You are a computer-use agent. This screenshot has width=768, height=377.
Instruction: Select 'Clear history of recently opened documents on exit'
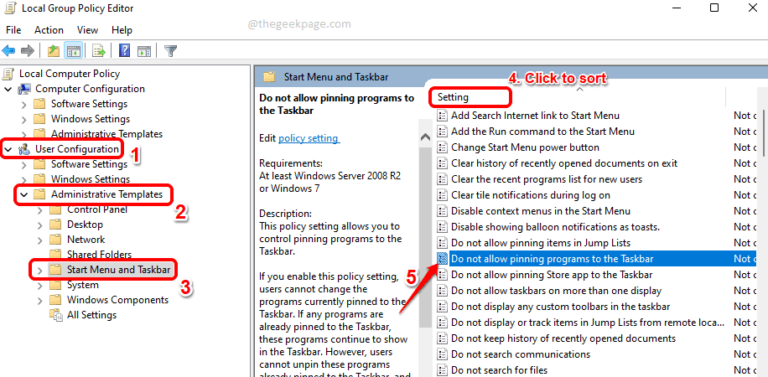pyautogui.click(x=564, y=163)
